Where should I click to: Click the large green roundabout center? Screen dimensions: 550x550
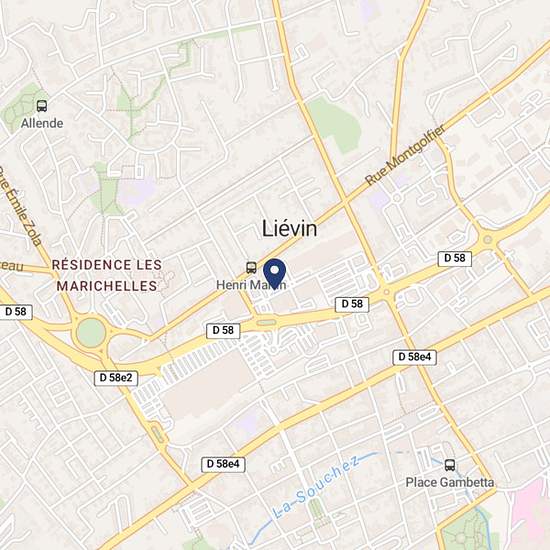(91, 333)
